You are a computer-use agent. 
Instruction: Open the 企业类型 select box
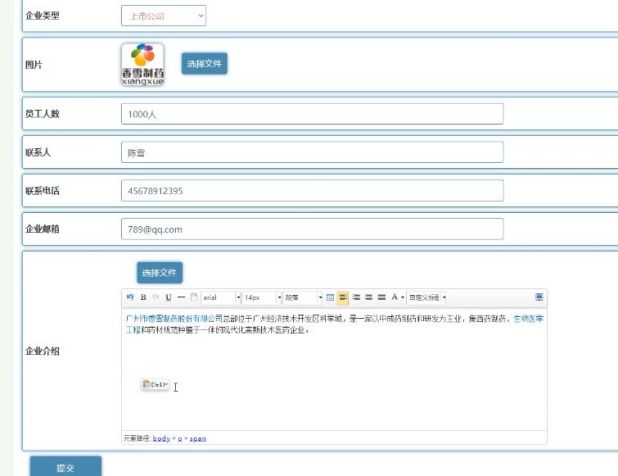coord(164,16)
